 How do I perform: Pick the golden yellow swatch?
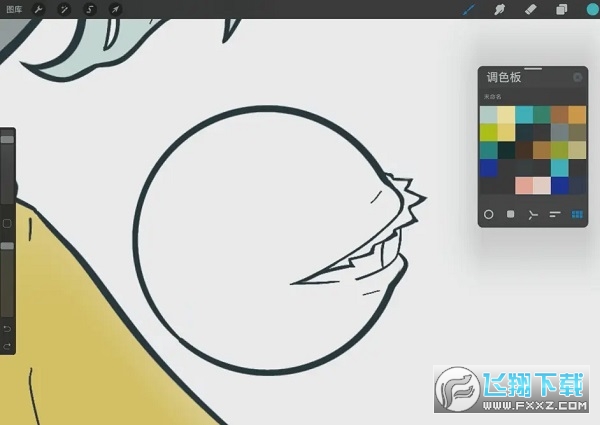(506, 133)
